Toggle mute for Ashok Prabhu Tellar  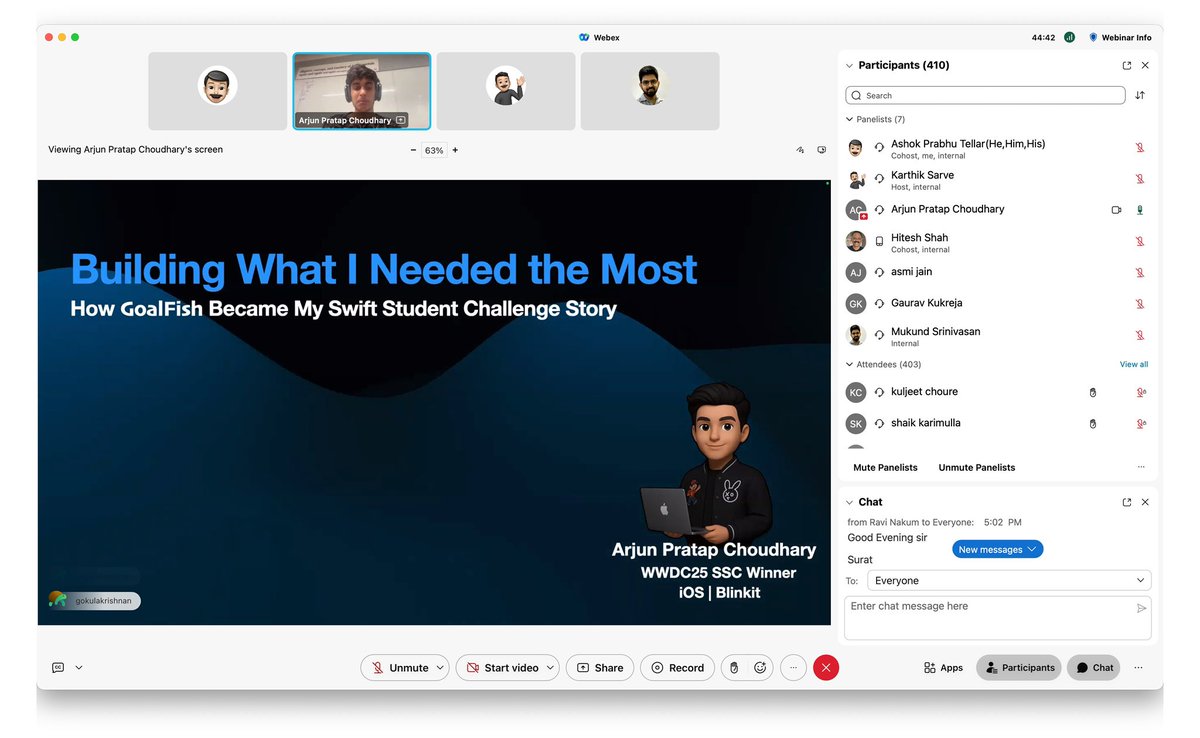[1139, 147]
